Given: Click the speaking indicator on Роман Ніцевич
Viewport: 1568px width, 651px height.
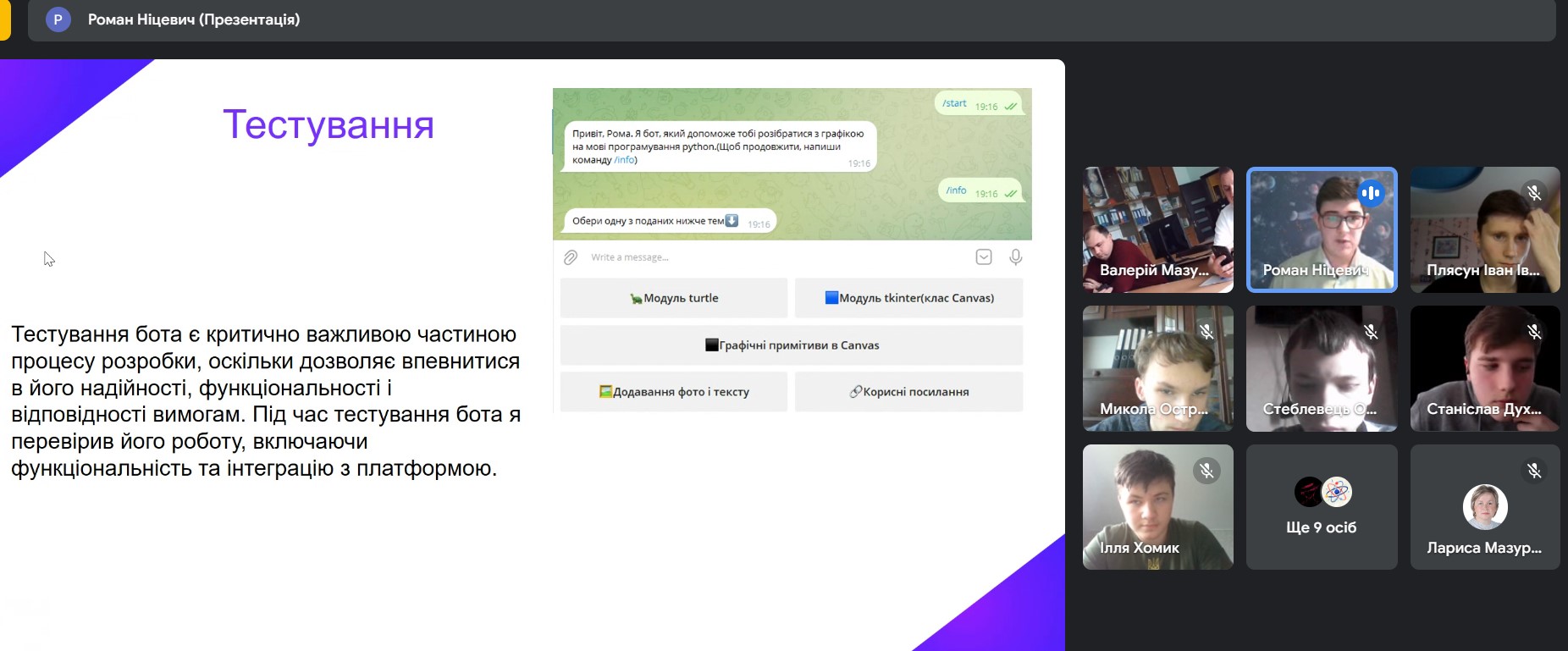Looking at the screenshot, I should pyautogui.click(x=1371, y=194).
